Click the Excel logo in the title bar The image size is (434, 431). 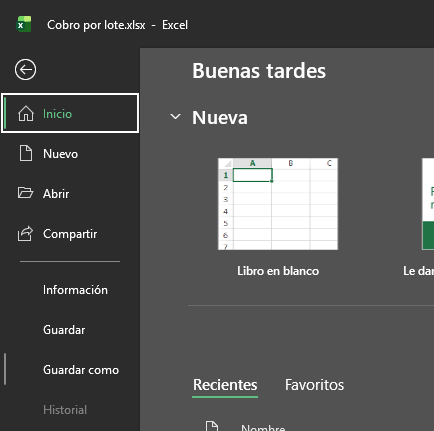pos(24,24)
